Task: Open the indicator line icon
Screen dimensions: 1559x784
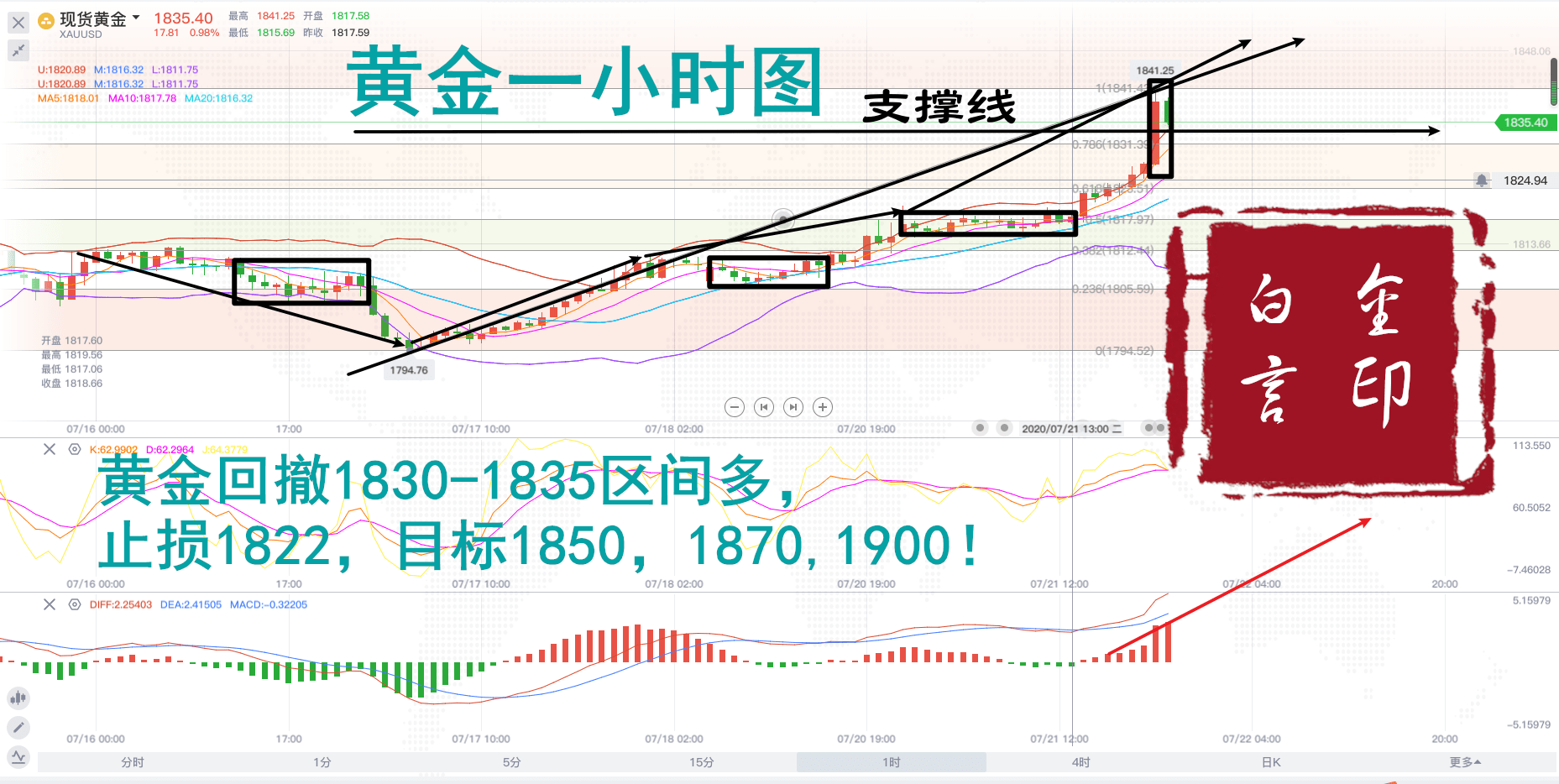Action: (18, 757)
